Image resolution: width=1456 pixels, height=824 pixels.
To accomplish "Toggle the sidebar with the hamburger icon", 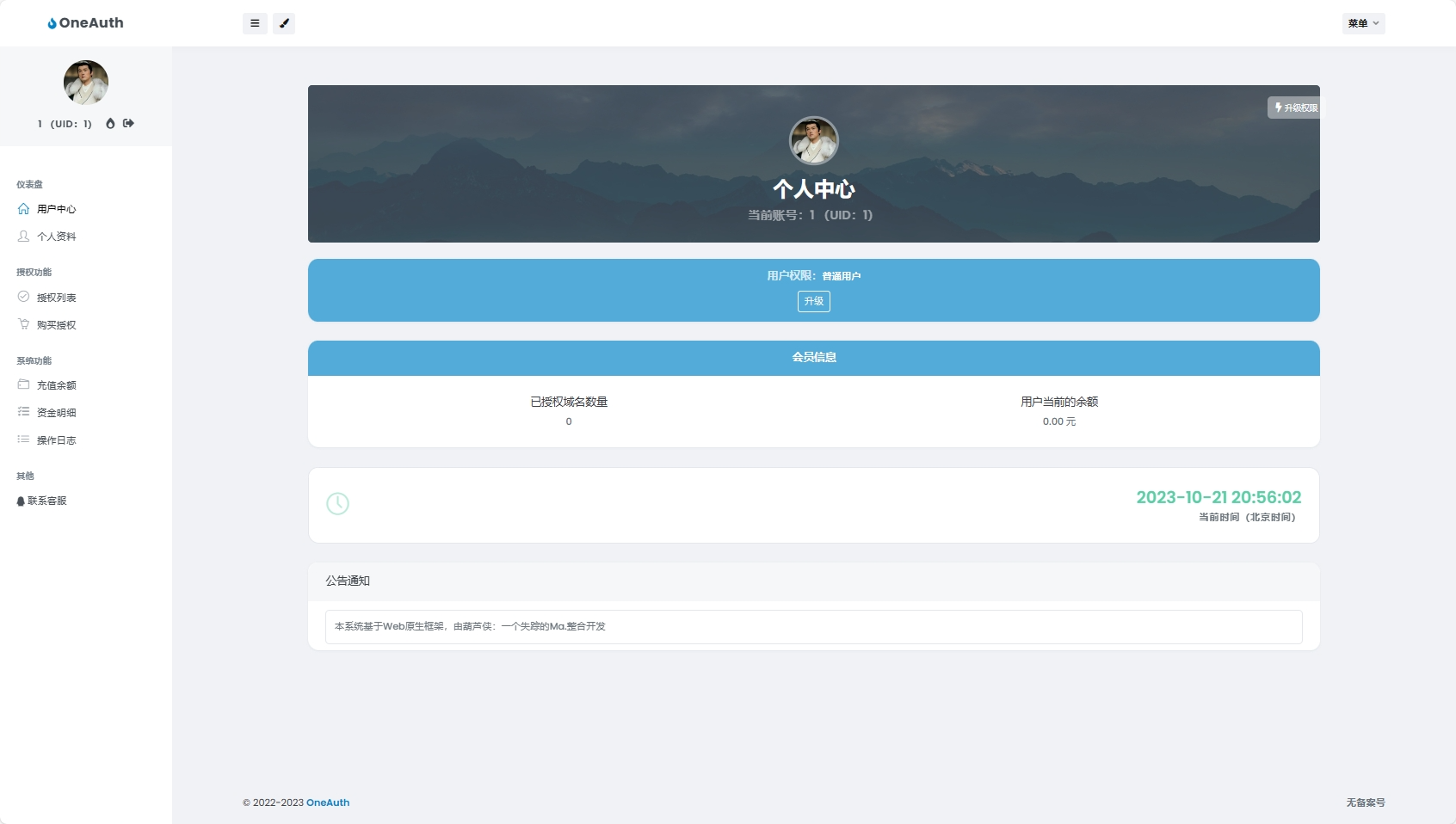I will [x=255, y=23].
